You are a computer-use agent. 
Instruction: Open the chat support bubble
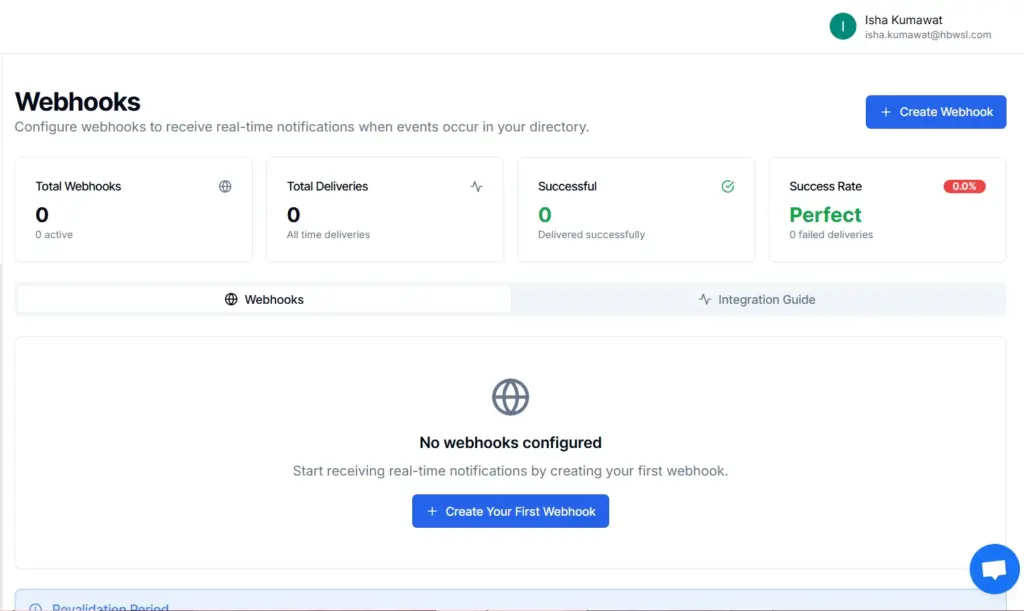point(994,568)
